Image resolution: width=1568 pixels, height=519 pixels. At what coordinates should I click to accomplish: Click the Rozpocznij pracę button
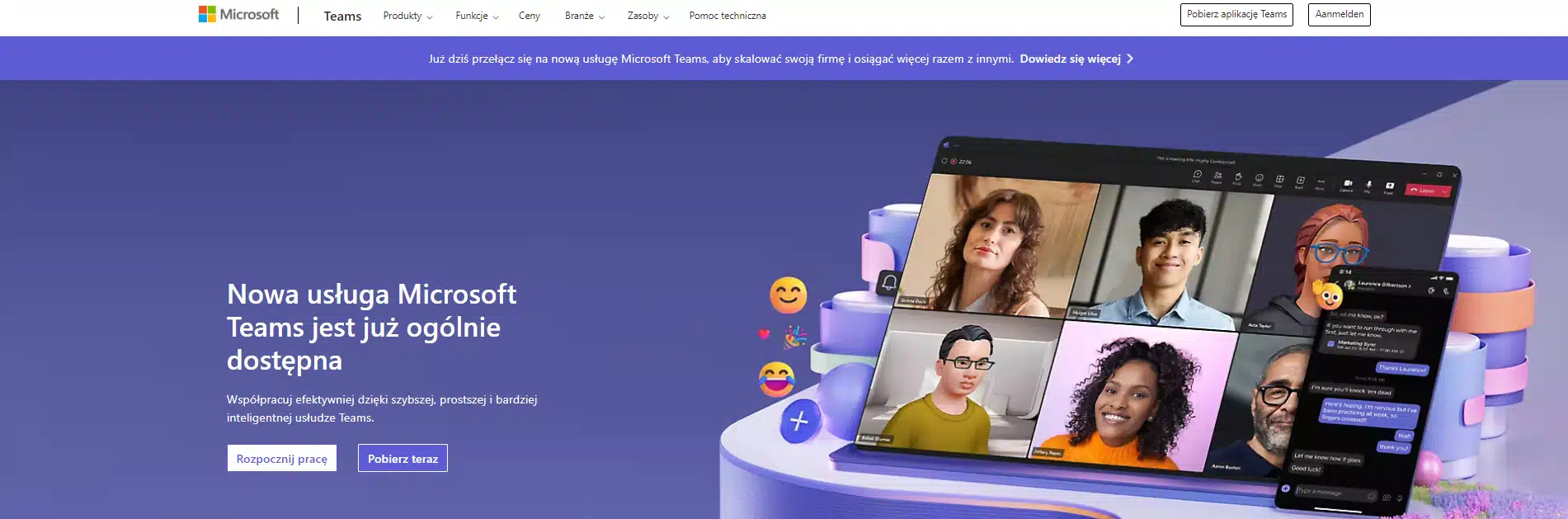pyautogui.click(x=282, y=458)
